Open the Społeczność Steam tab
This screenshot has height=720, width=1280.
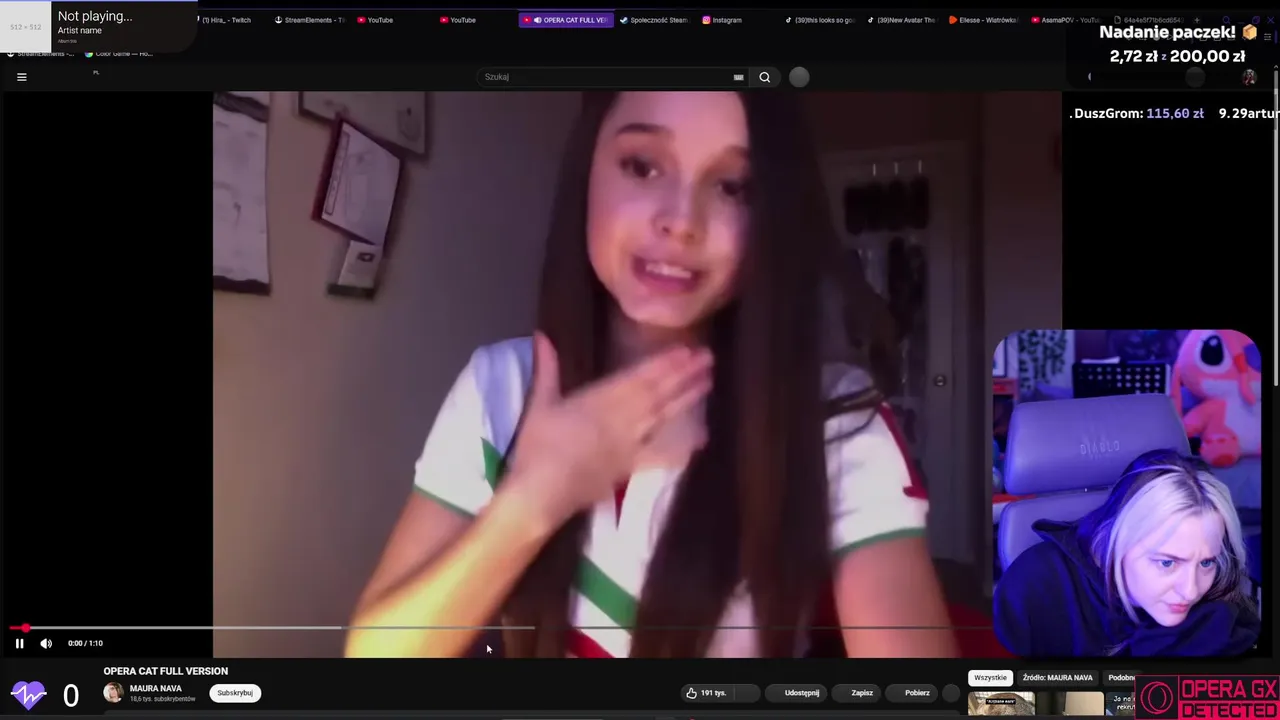(x=654, y=20)
